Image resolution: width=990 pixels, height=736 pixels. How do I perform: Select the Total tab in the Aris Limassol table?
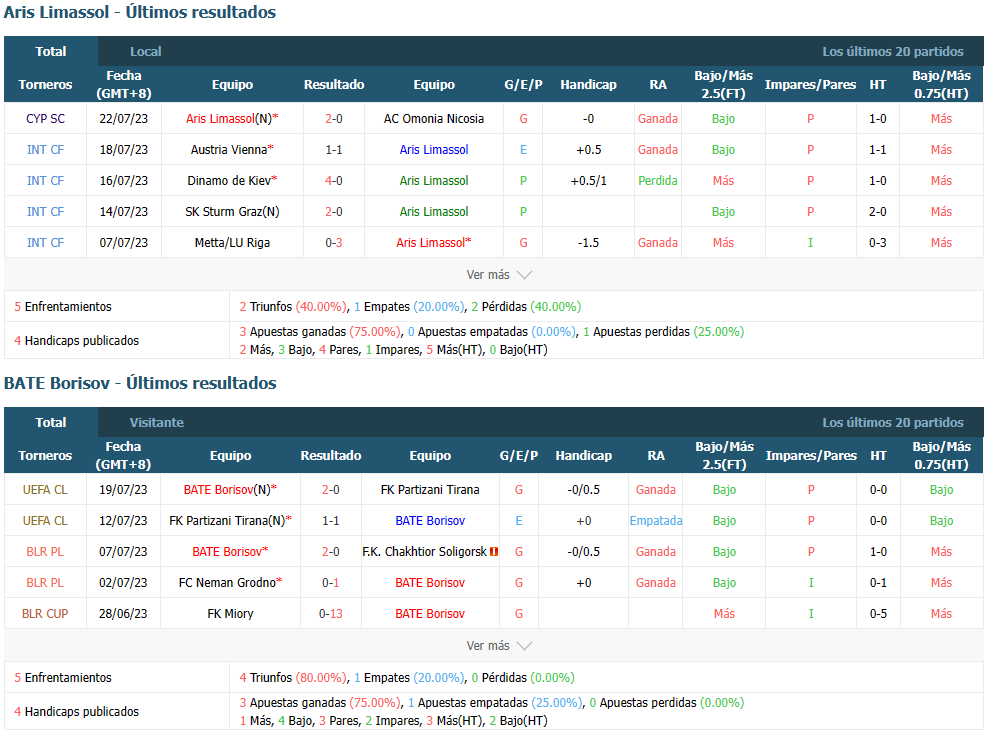(51, 51)
